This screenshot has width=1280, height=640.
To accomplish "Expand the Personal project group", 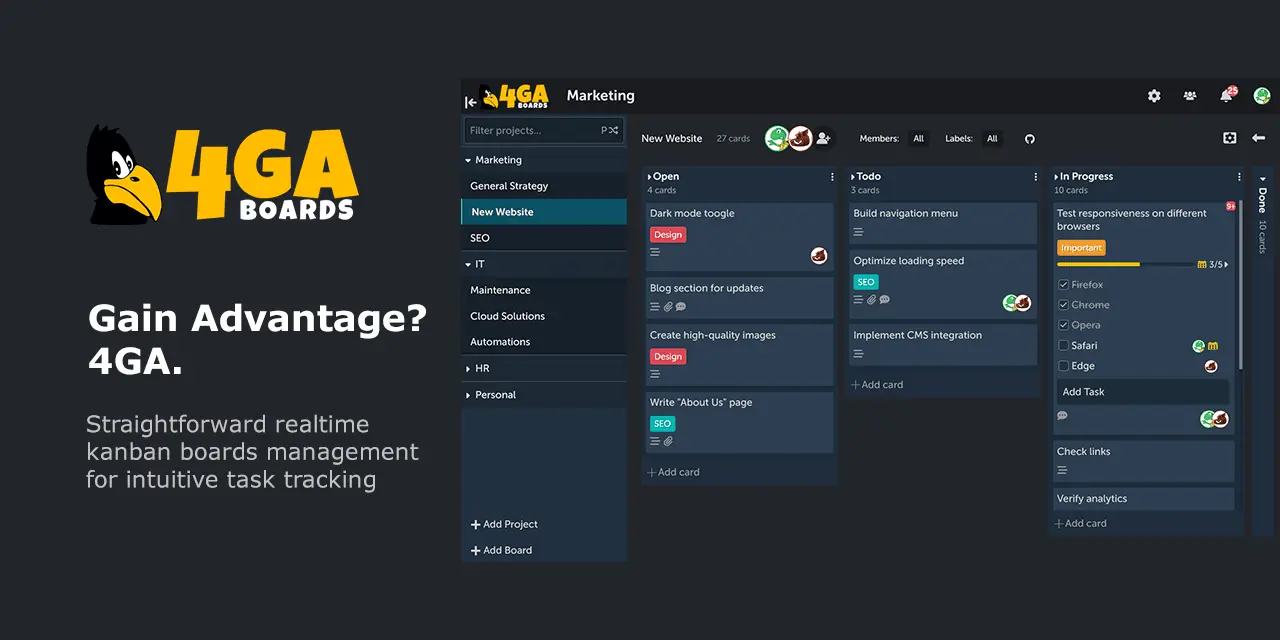I will tap(467, 395).
